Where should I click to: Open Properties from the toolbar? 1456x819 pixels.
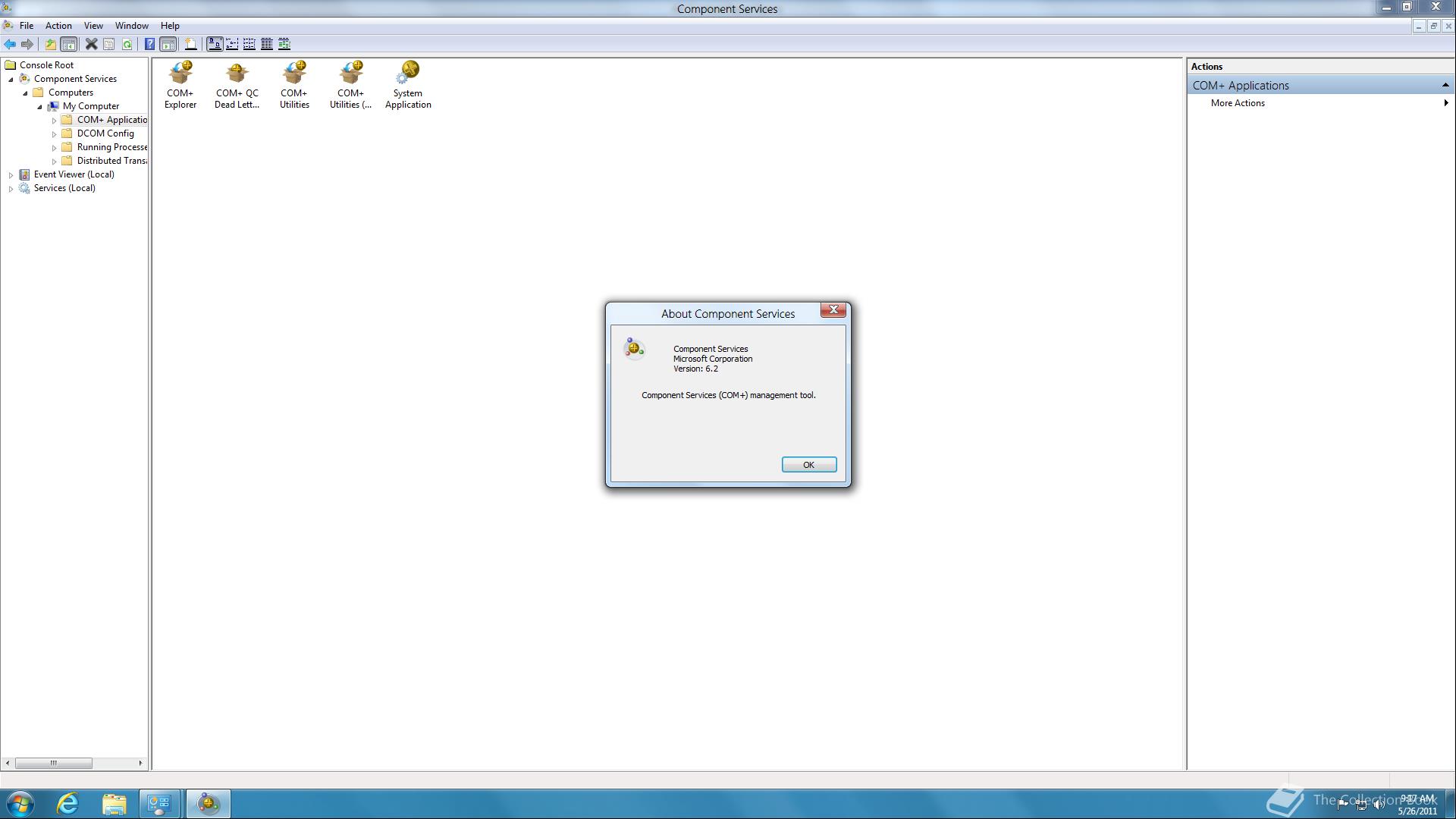[x=109, y=44]
